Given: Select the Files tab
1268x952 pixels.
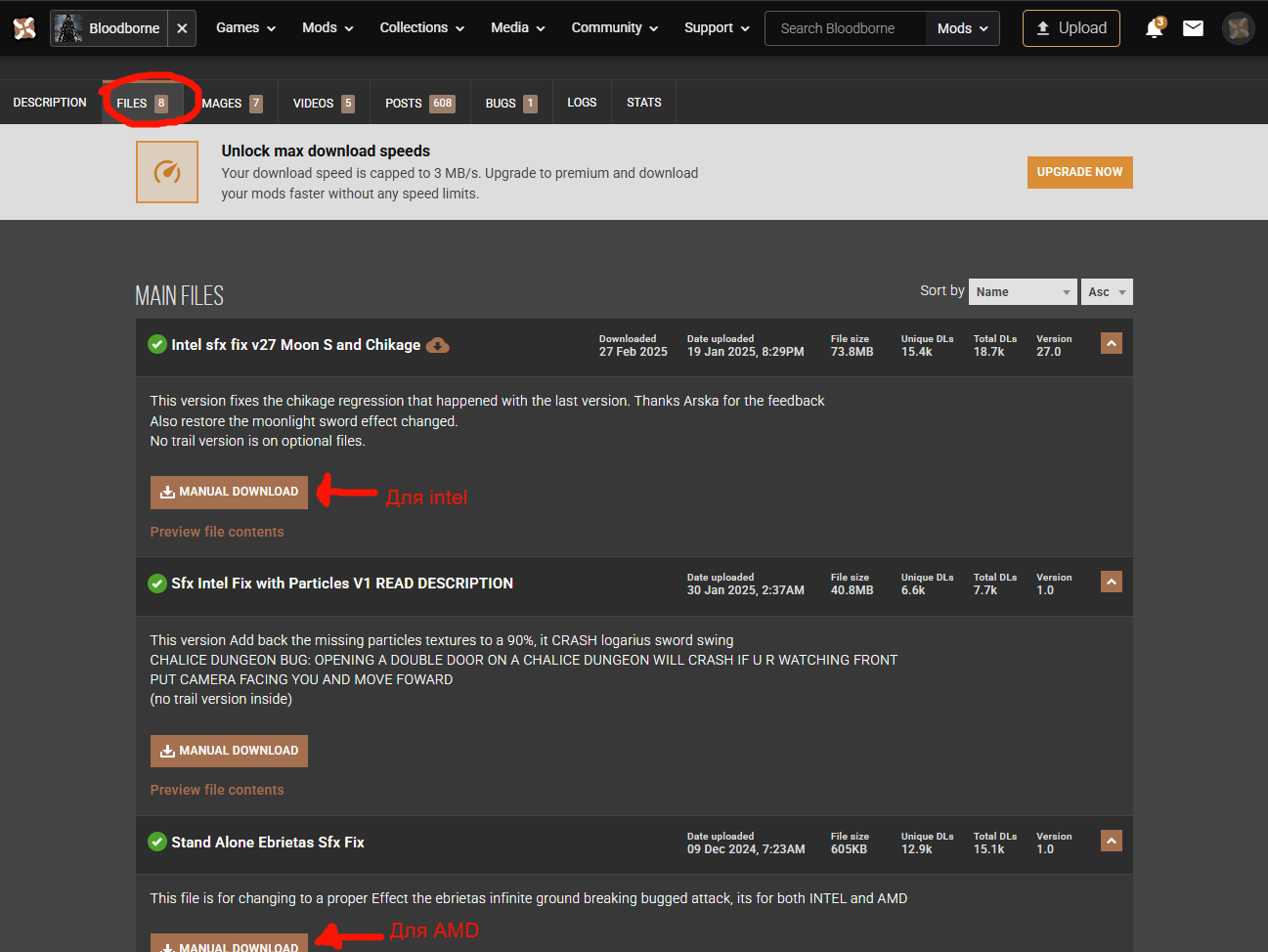Looking at the screenshot, I should (142, 103).
